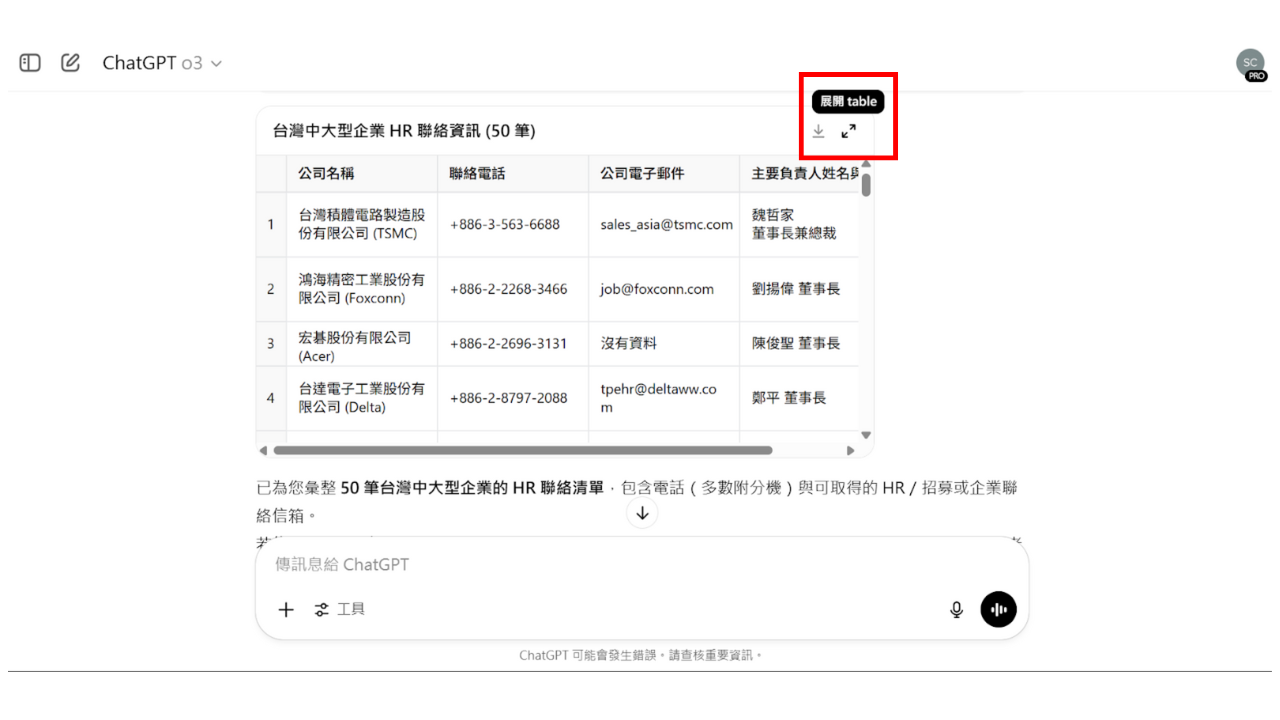Click the job@foxconn.com email cell
Image resolution: width=1280 pixels, height=720 pixels.
pos(664,289)
